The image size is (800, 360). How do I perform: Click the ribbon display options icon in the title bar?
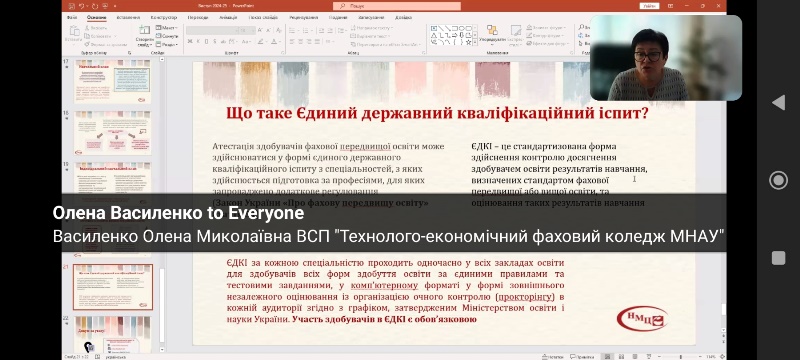669,6
